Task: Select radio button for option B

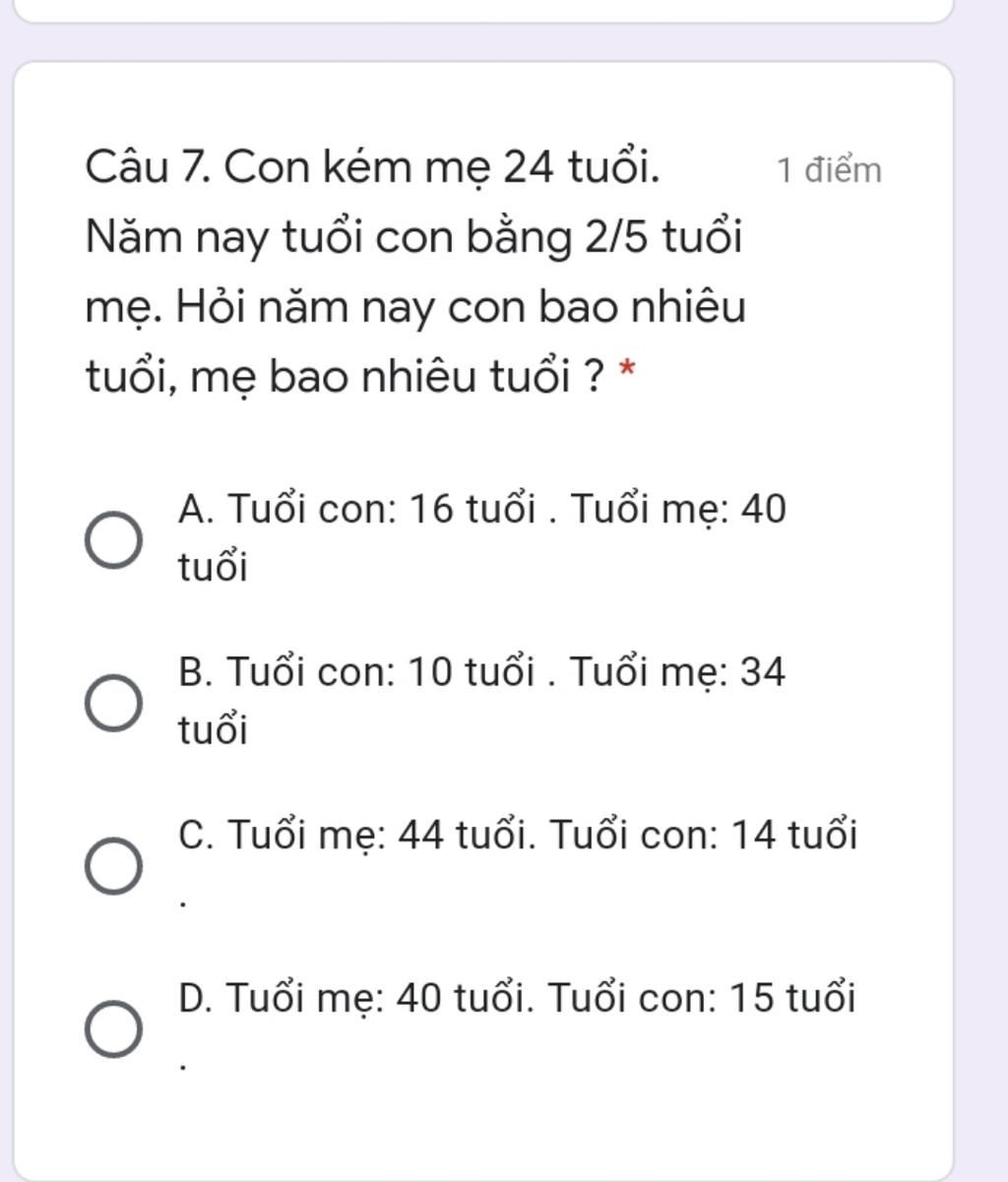Action: [112, 703]
